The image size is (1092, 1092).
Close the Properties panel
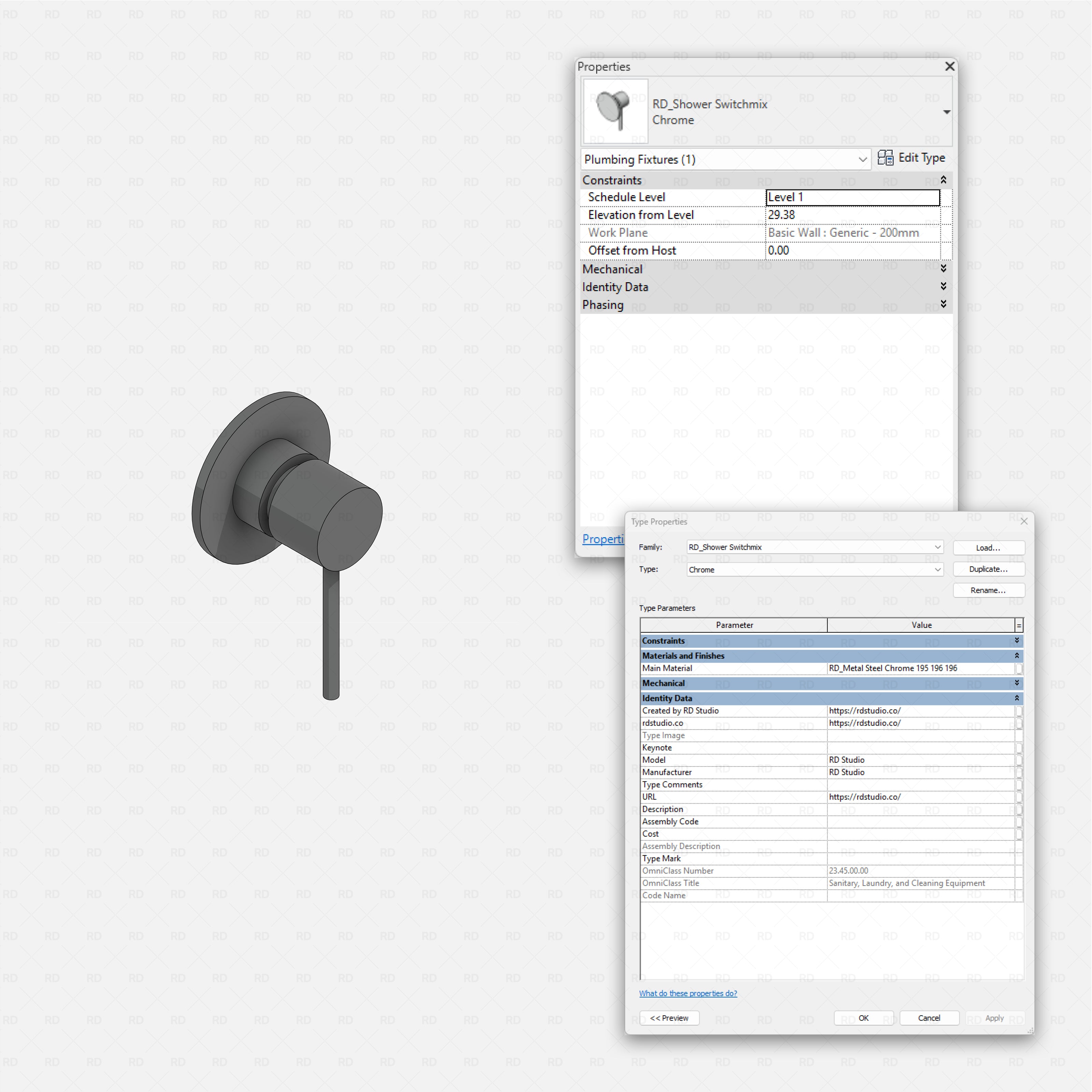[950, 67]
